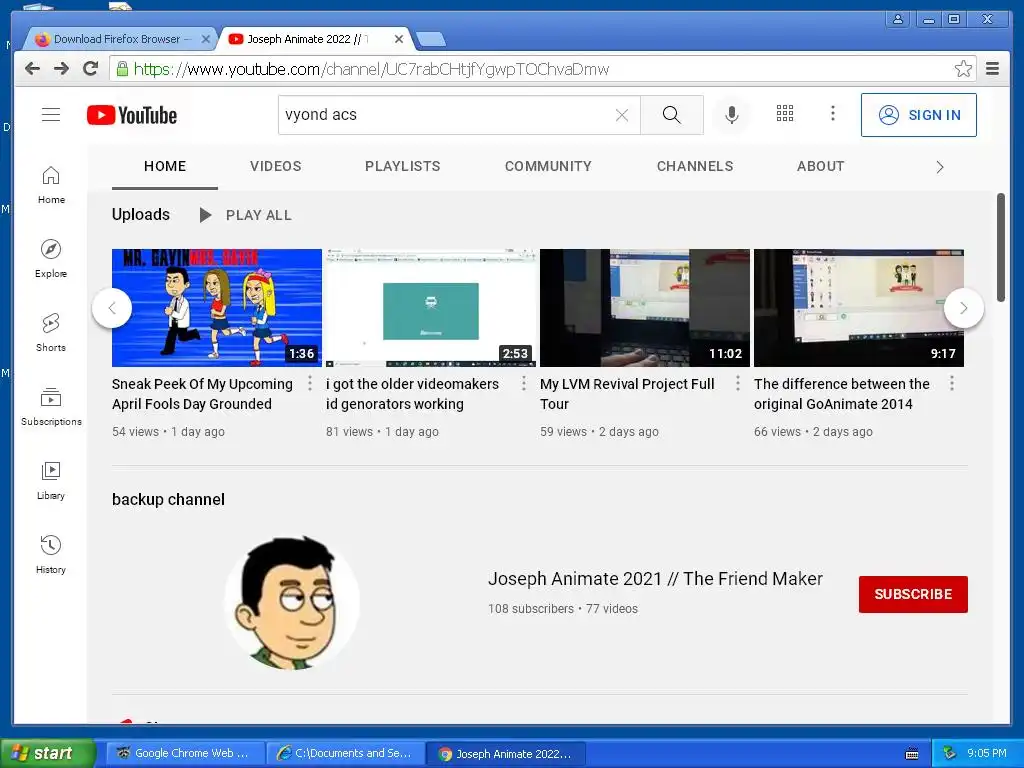
Task: Switch to the COMMUNITY channel tab
Action: coord(548,167)
